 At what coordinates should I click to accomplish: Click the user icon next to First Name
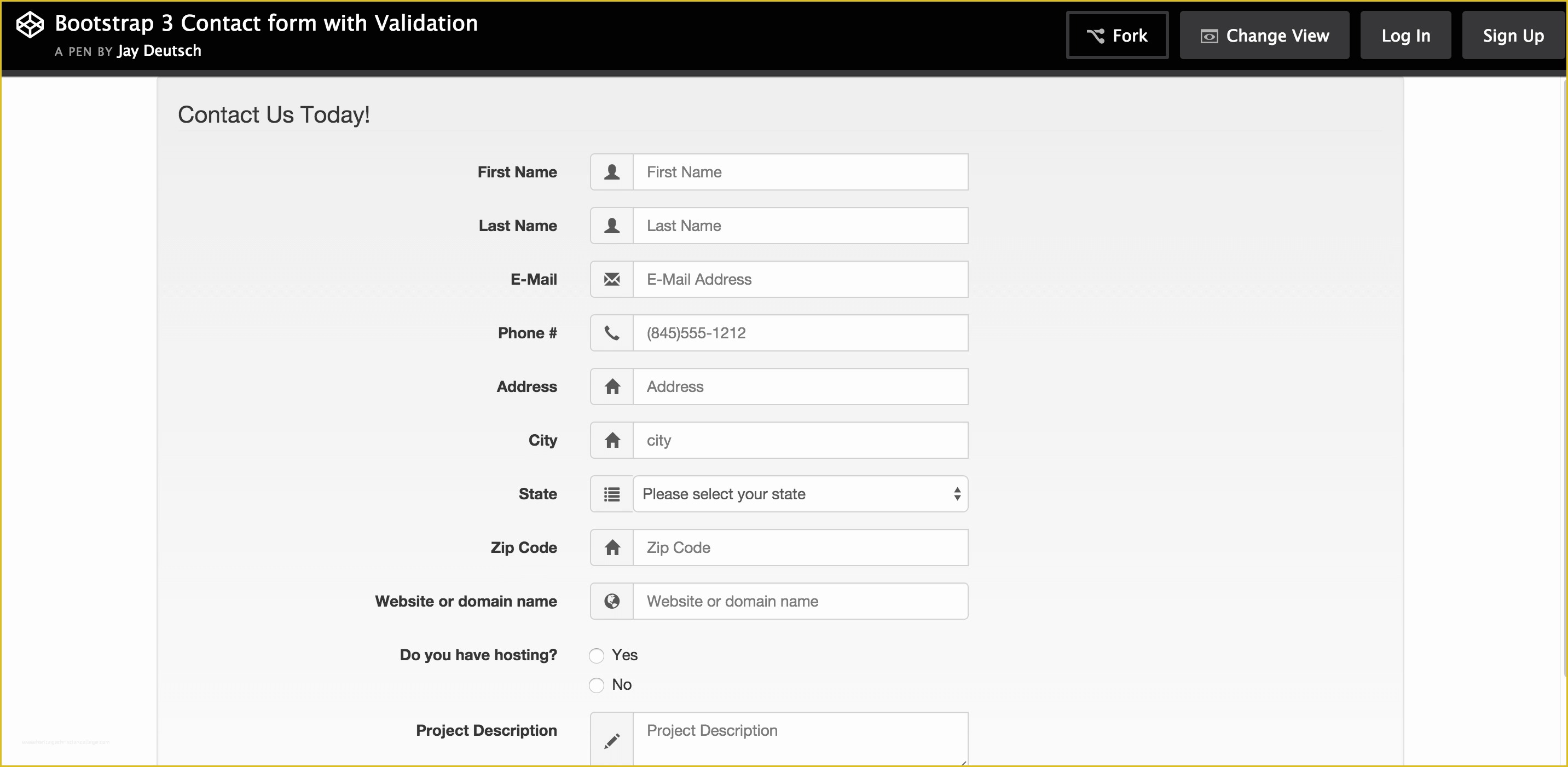(x=611, y=172)
